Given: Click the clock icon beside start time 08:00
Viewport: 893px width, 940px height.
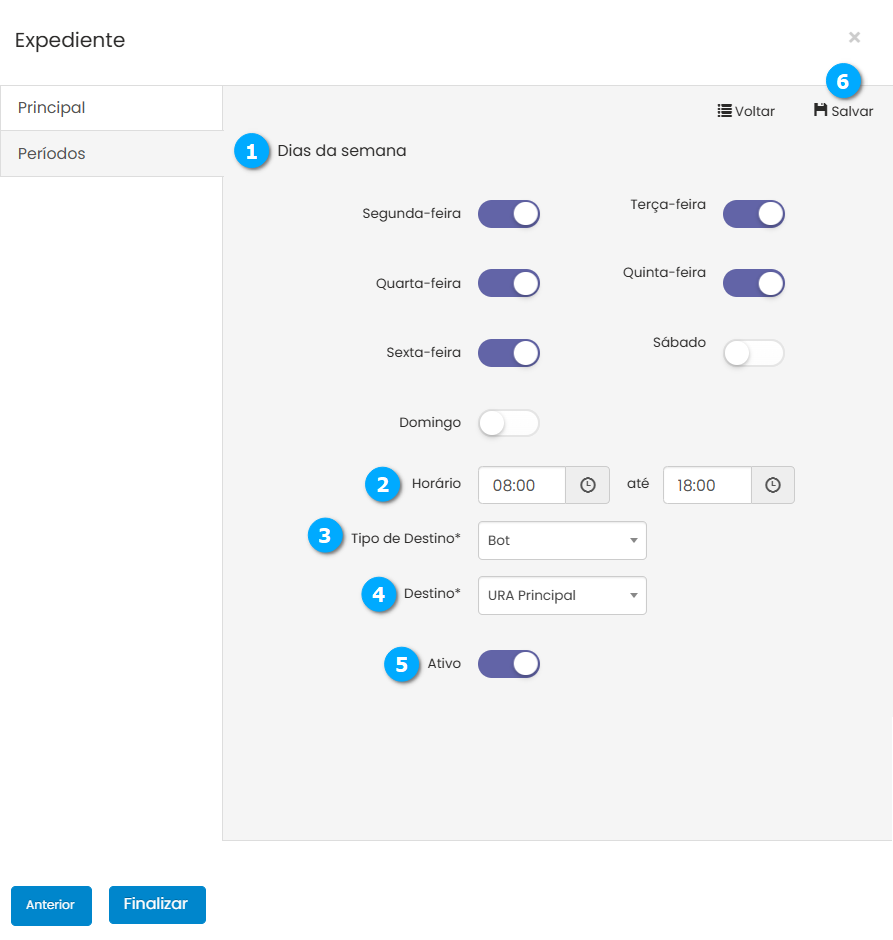Looking at the screenshot, I should pyautogui.click(x=588, y=485).
